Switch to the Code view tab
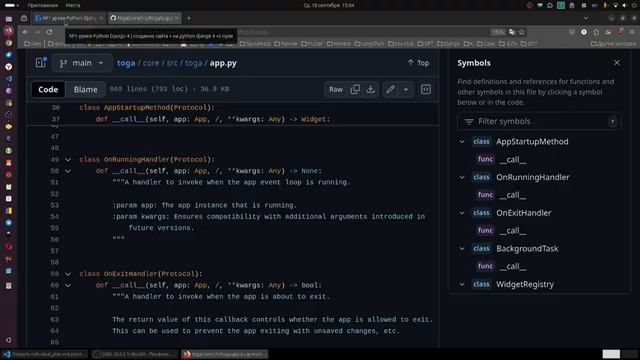Viewport: 640px width, 360px height. [48, 89]
